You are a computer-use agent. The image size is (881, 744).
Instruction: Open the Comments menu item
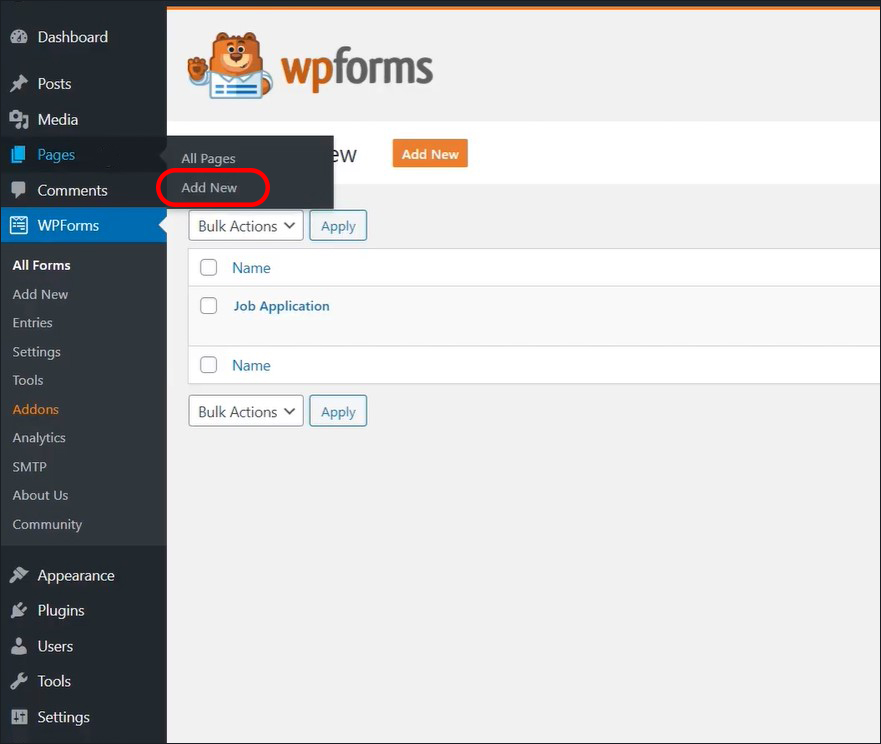pyautogui.click(x=72, y=190)
